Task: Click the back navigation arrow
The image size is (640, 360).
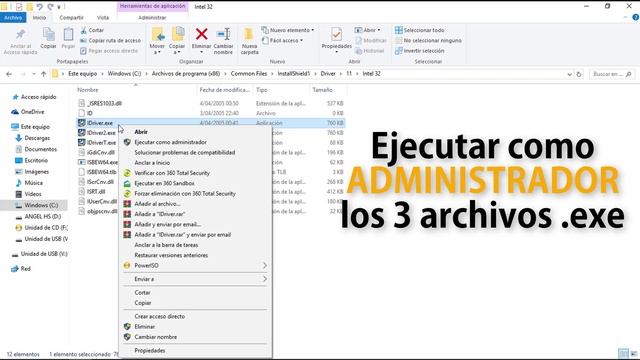Action: point(9,74)
